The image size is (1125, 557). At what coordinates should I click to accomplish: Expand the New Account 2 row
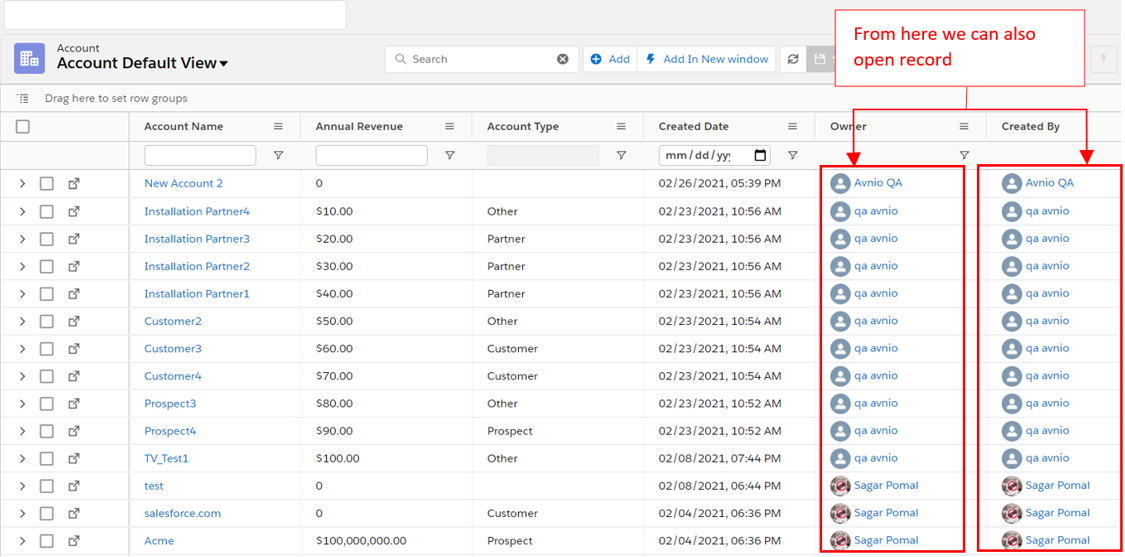[x=22, y=184]
